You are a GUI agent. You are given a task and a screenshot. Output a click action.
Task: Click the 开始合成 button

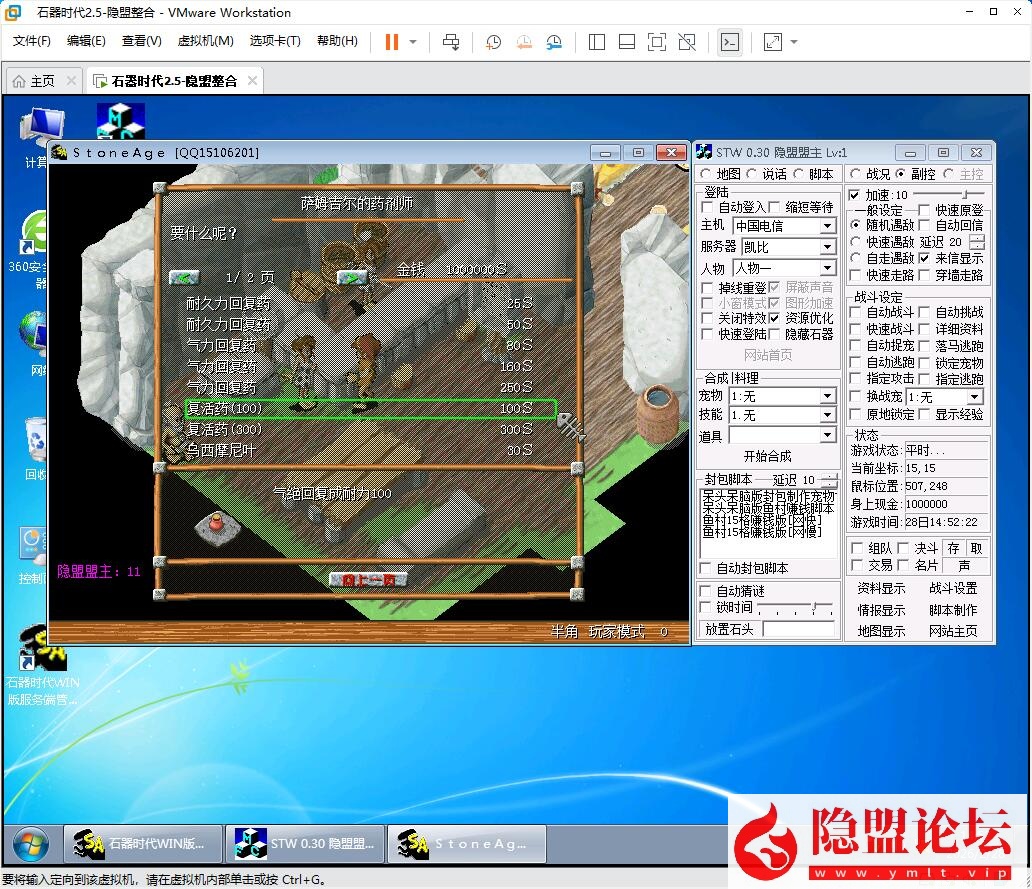[767, 456]
